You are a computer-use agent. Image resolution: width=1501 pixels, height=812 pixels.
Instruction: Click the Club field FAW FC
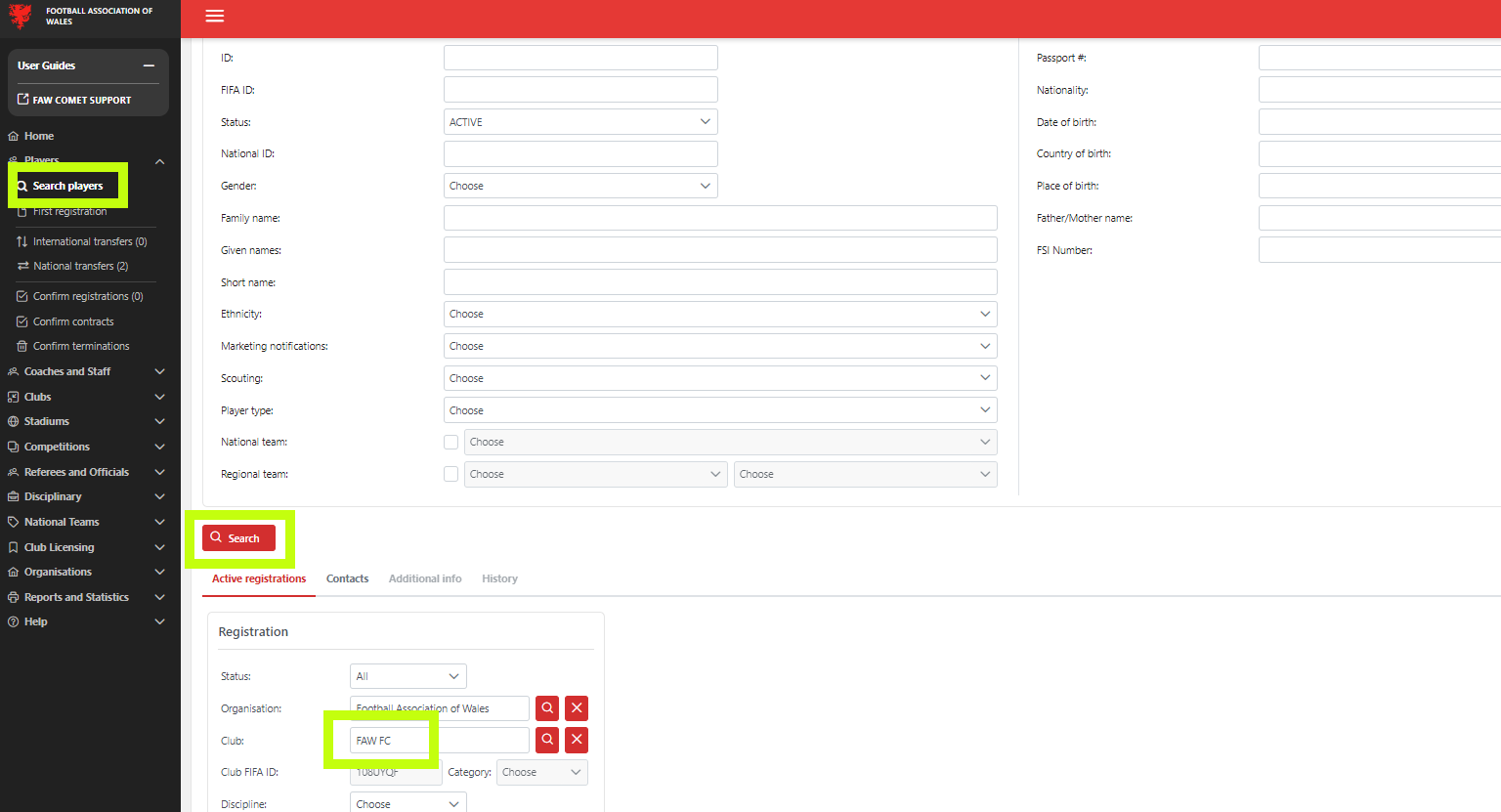(x=440, y=741)
